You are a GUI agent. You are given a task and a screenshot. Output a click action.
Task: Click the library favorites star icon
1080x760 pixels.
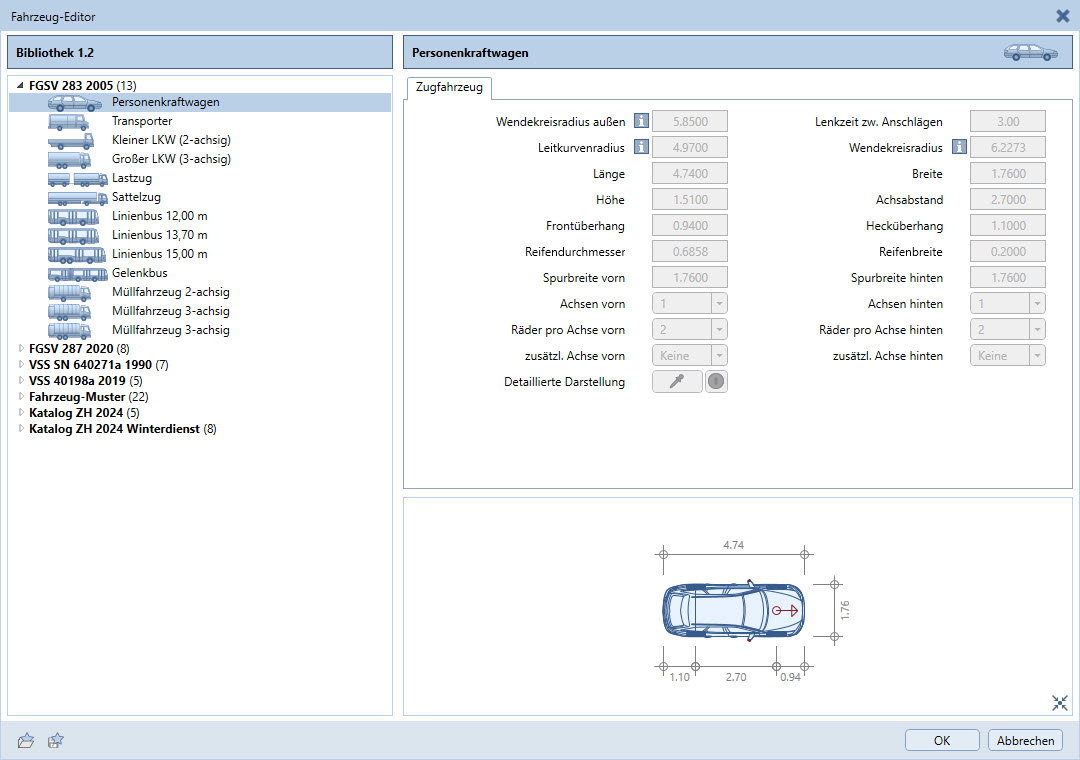tap(56, 740)
